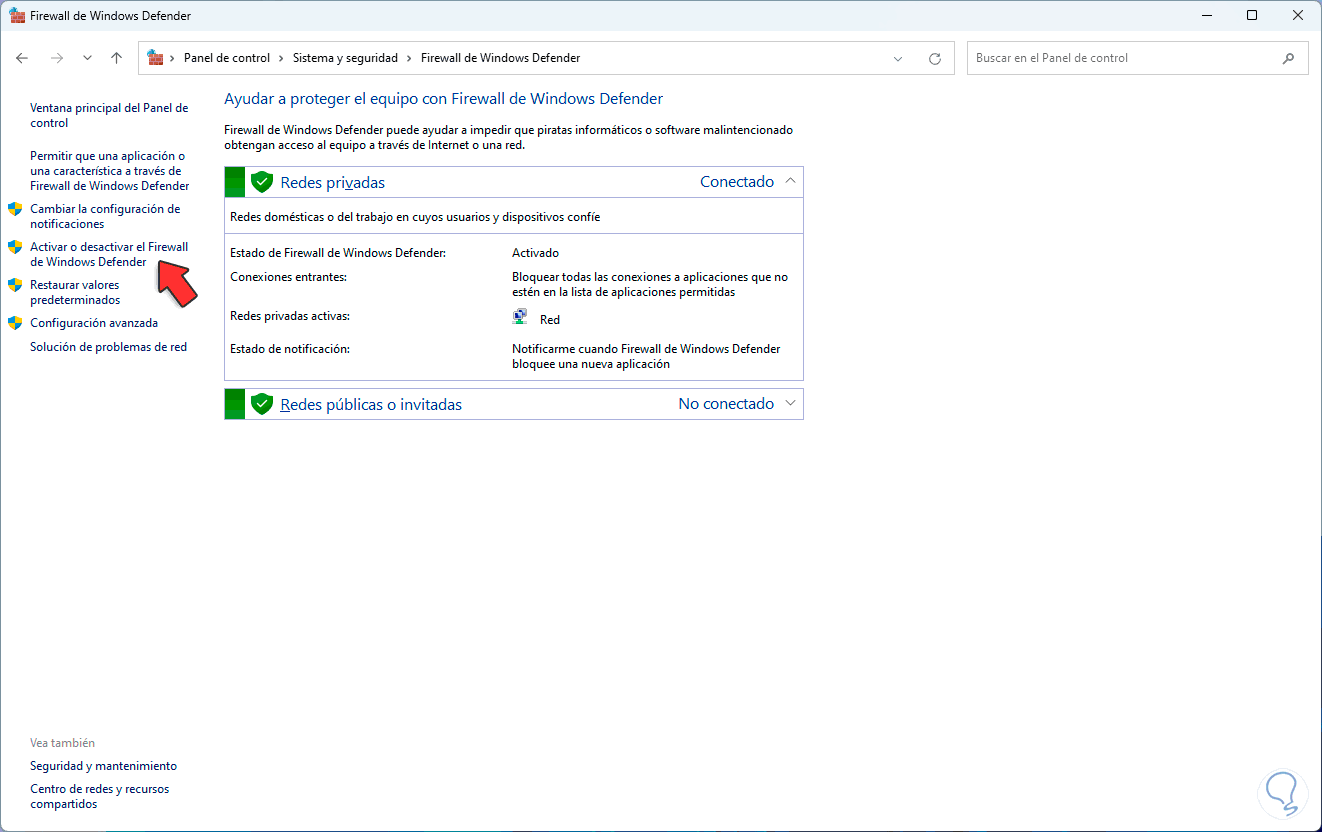Click the green shield next to 'Redes privadas'
Viewport: 1322px width, 832px height.
[262, 182]
